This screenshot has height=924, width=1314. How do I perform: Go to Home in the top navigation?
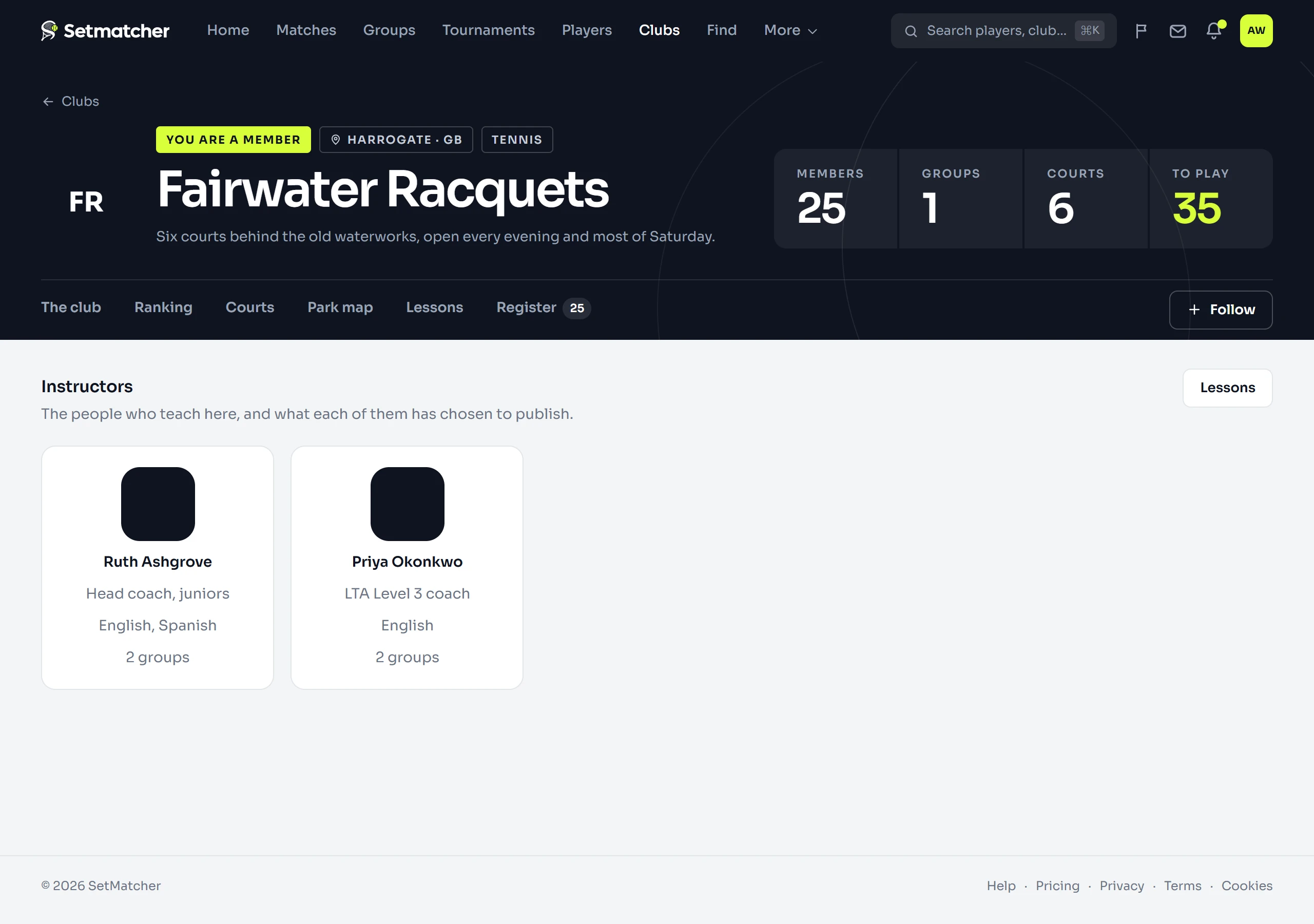[228, 30]
